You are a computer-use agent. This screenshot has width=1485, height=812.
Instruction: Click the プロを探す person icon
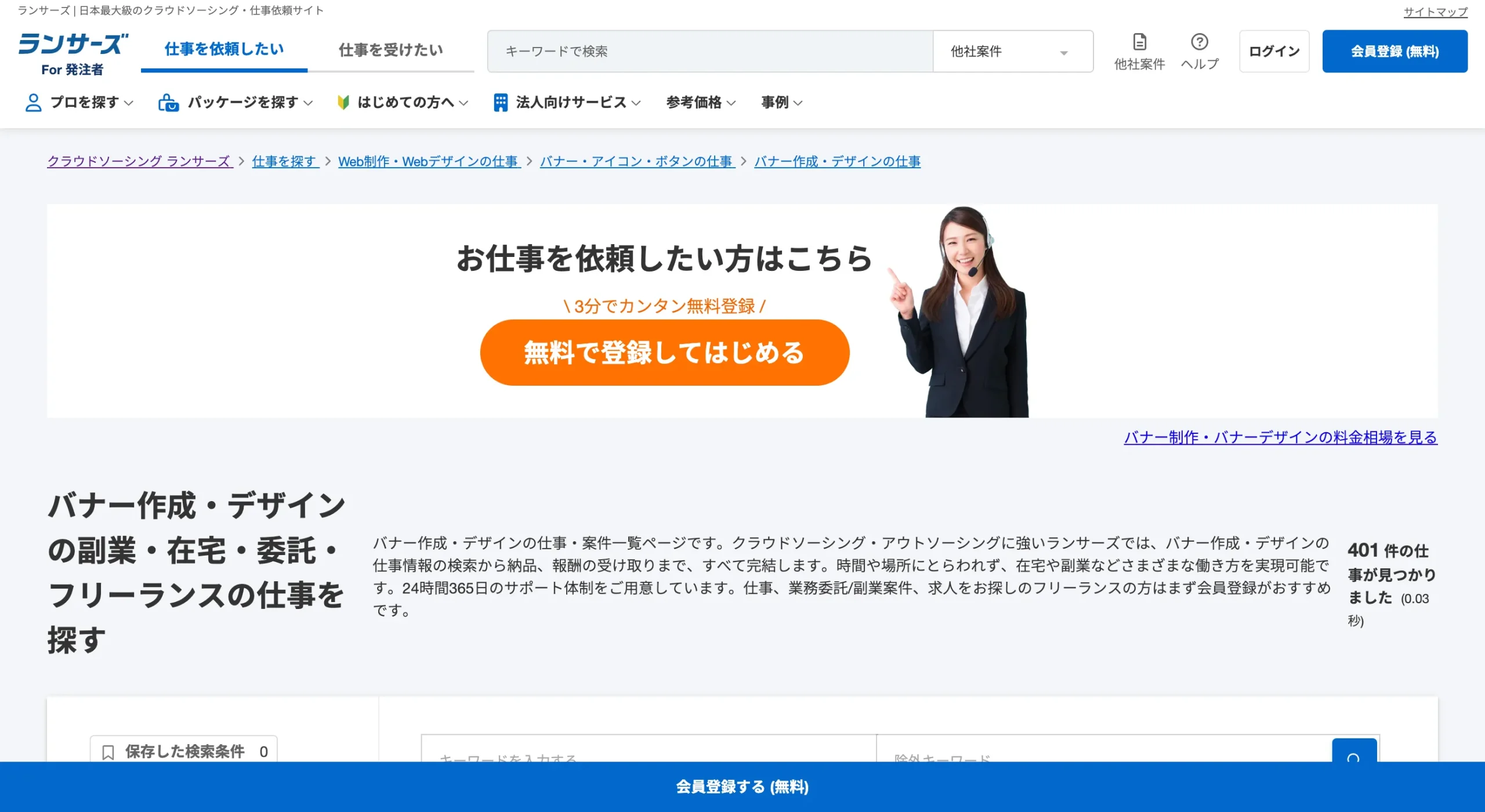pyautogui.click(x=33, y=103)
